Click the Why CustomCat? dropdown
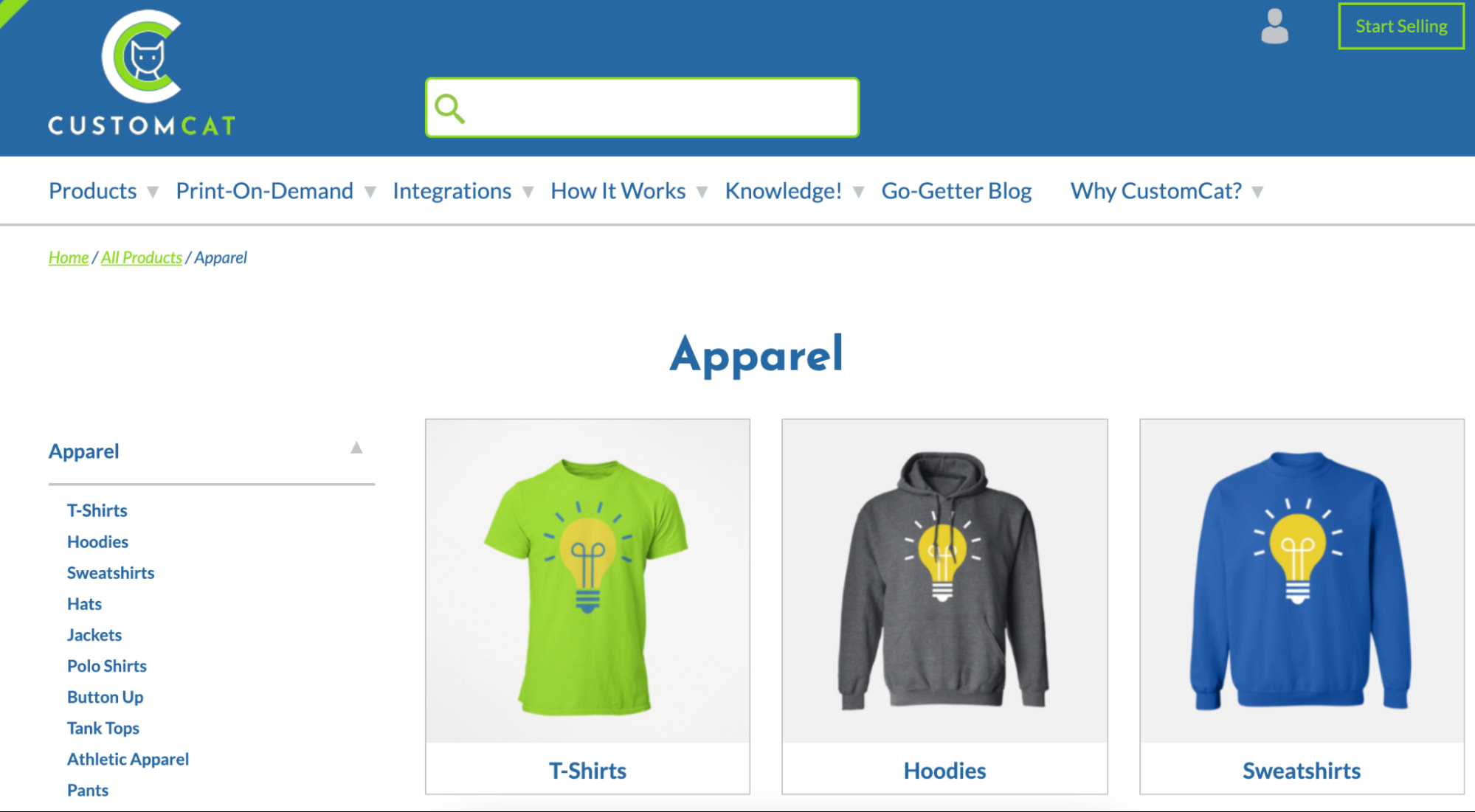 click(1163, 190)
